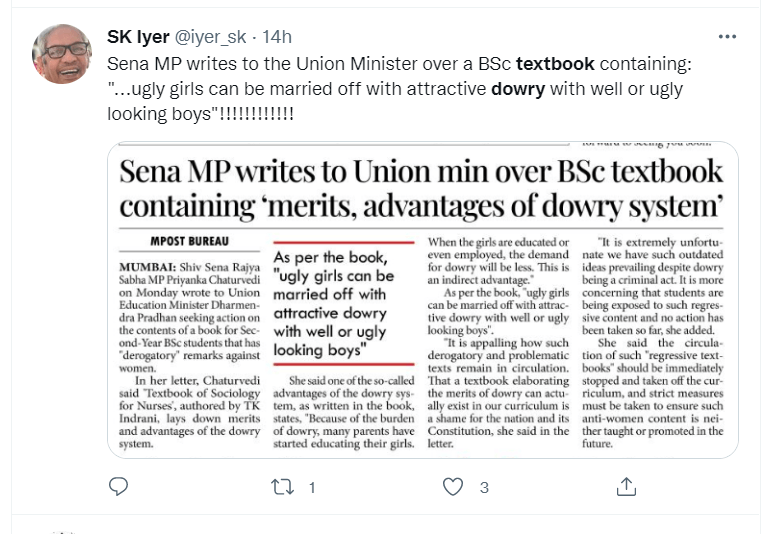Click the bold word 'textbook' in the tweet
This screenshot has height=534, width=761.
pyautogui.click(x=555, y=63)
